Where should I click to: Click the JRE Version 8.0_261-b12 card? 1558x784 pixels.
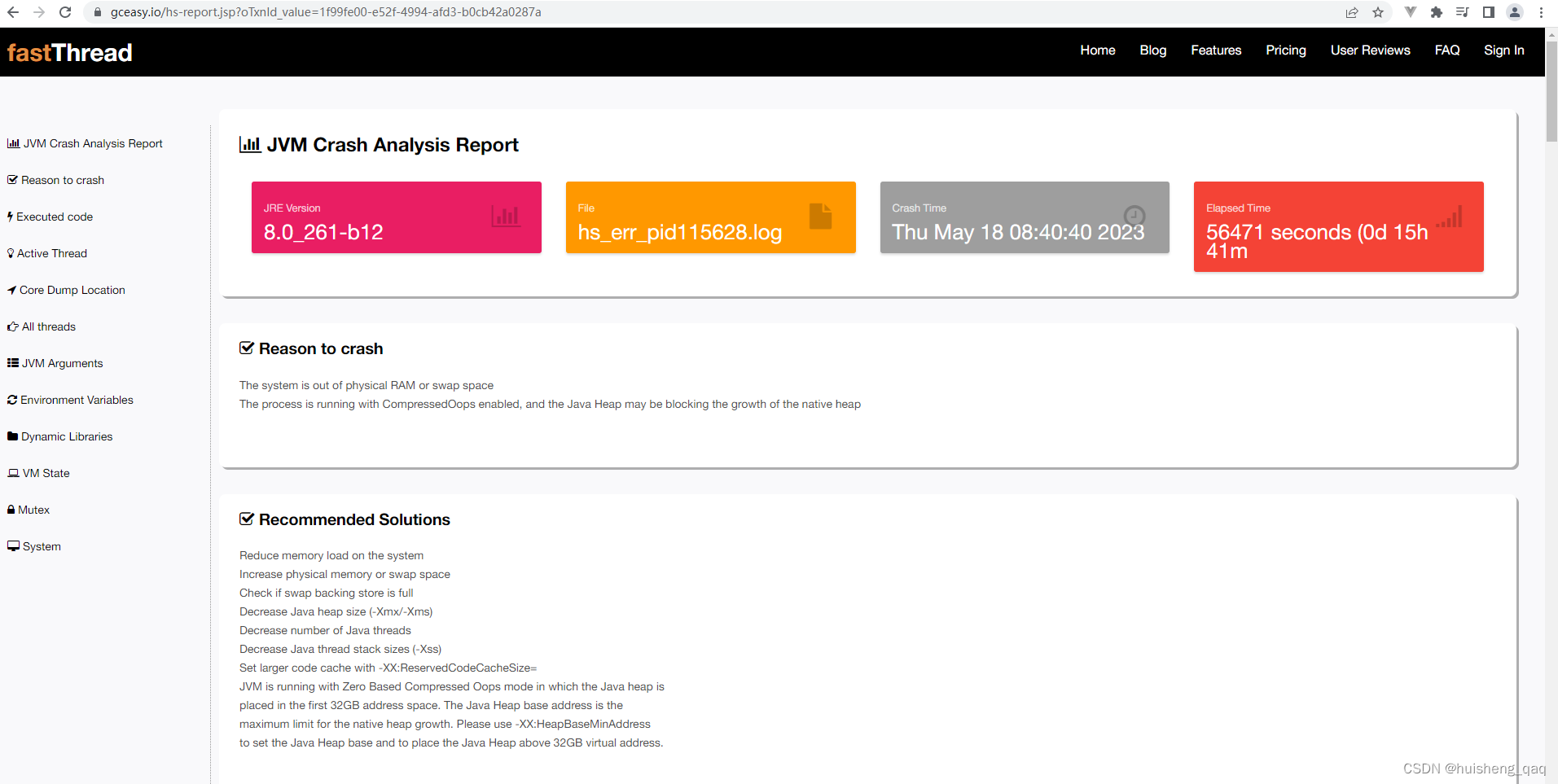397,217
